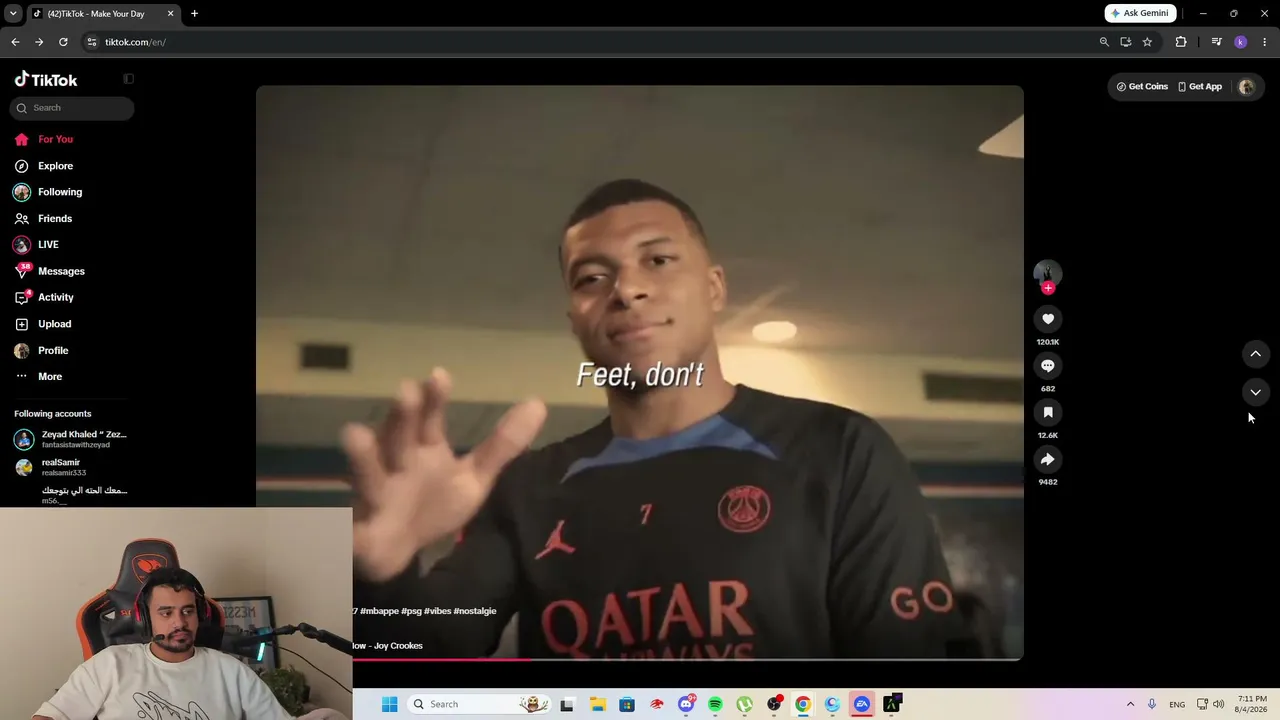Screen dimensions: 1280x720
Task: Open Spotify from the taskbar
Action: (x=715, y=704)
